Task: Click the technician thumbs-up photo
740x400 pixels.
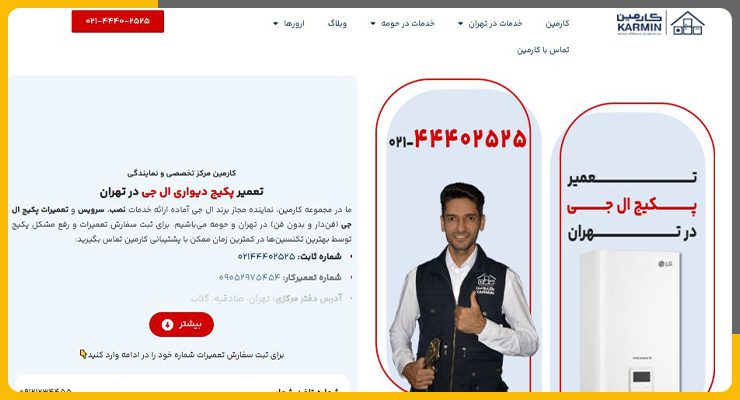Action: point(463,287)
